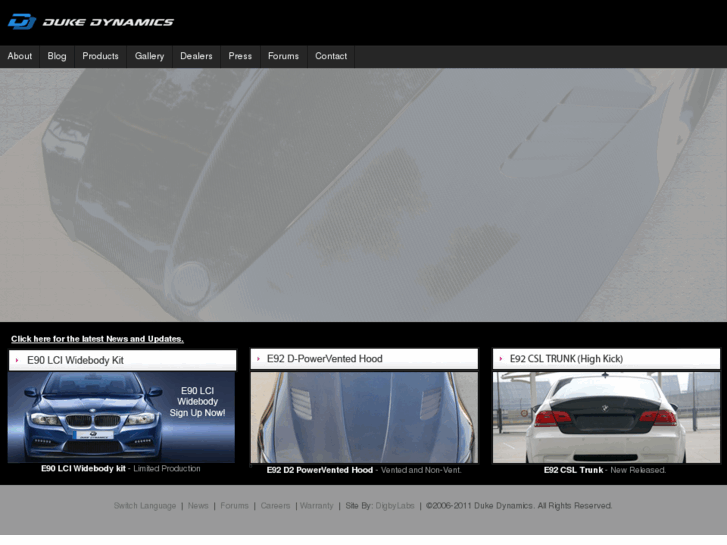Open the vented hood thumbnail image
Viewport: 727px width, 545px height.
[x=364, y=417]
